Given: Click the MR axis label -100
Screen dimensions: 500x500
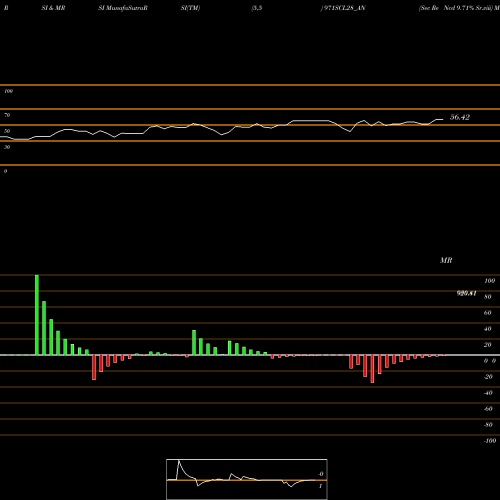Looking at the screenshot, I should (490, 441).
